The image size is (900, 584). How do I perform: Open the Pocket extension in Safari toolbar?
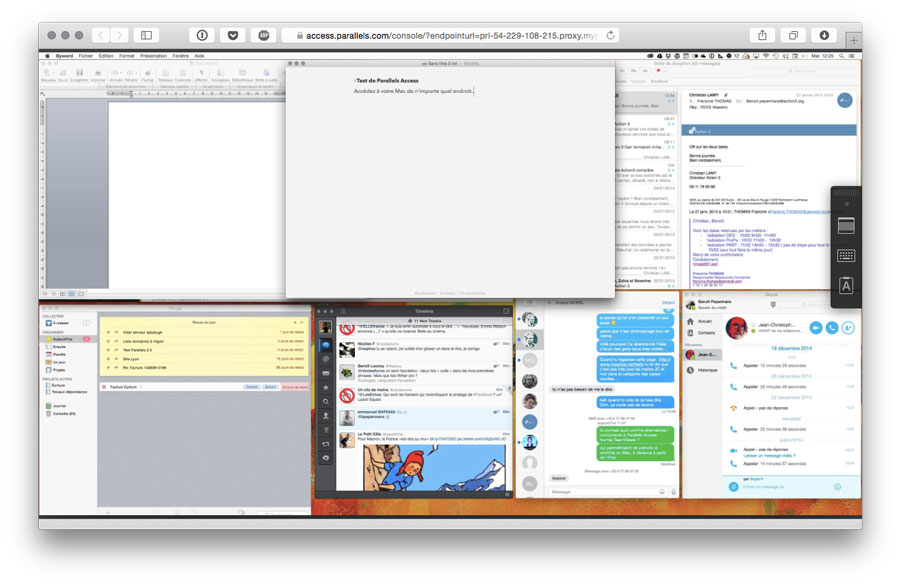point(232,36)
